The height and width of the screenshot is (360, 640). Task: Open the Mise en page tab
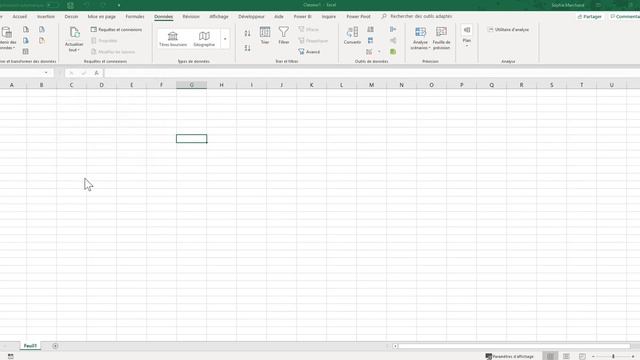[x=102, y=17]
